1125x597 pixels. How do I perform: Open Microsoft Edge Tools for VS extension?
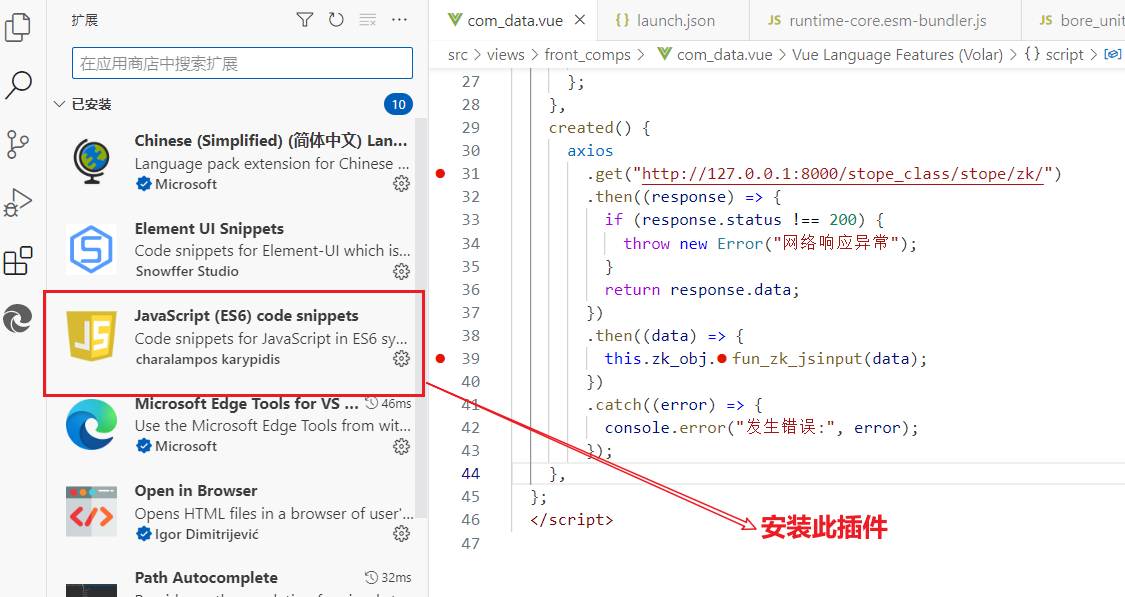point(237,425)
